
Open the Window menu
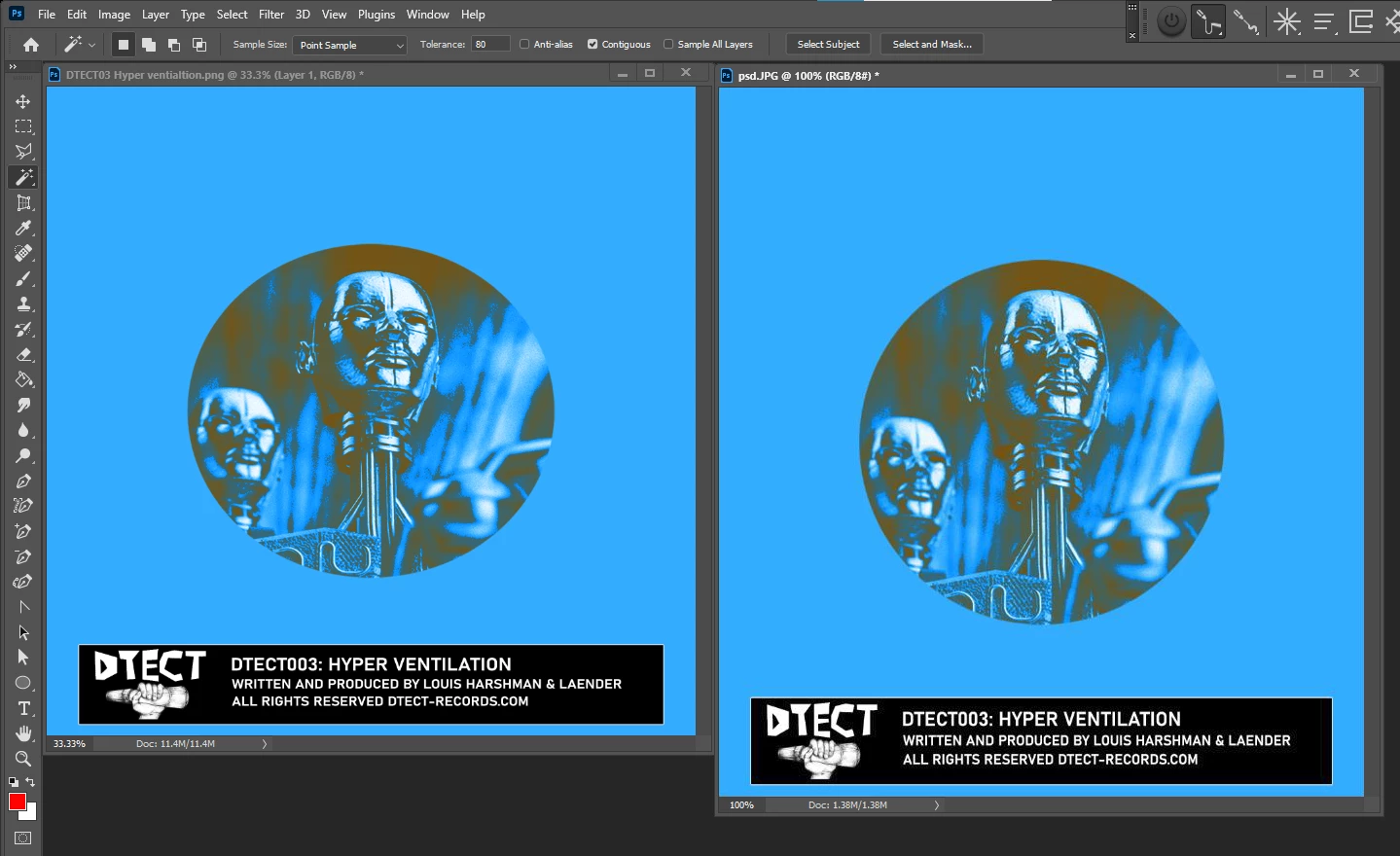point(428,15)
